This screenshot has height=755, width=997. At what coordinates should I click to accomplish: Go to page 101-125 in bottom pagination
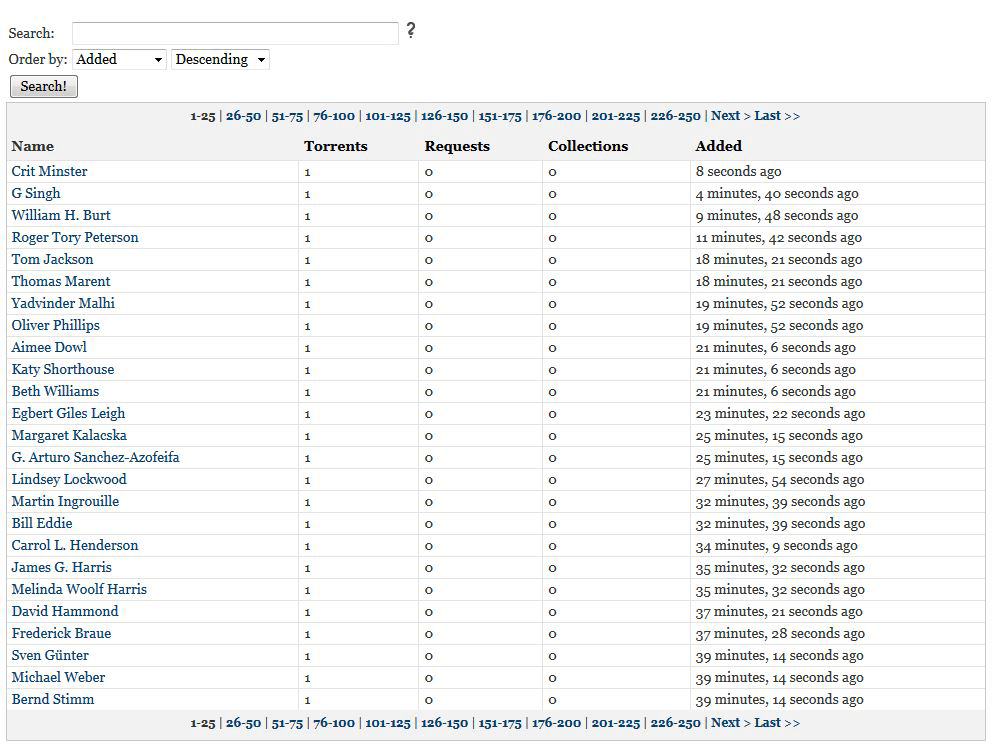point(388,723)
